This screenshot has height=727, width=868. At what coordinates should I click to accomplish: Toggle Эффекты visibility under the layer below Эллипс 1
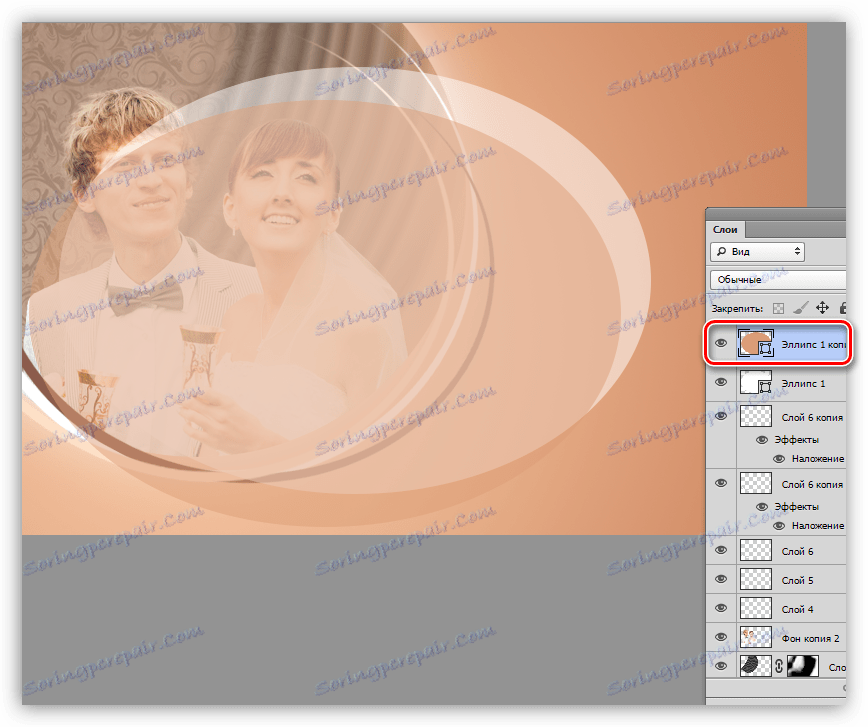click(x=762, y=440)
